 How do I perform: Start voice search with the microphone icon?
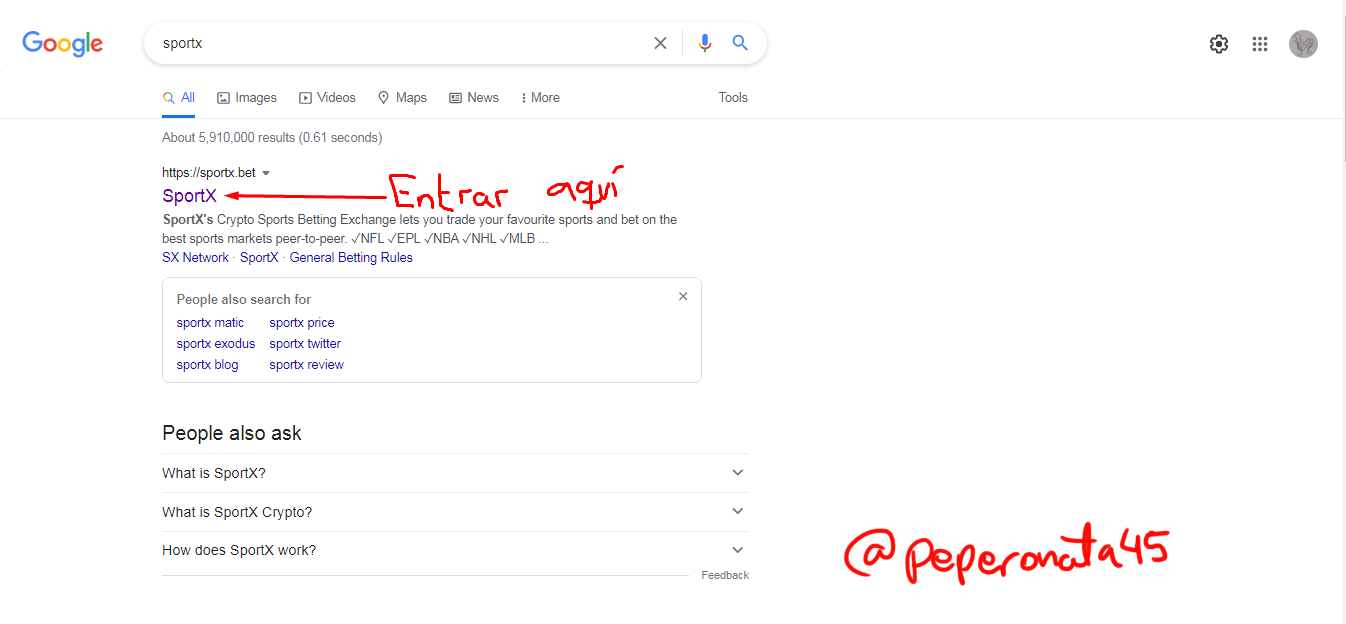coord(705,43)
